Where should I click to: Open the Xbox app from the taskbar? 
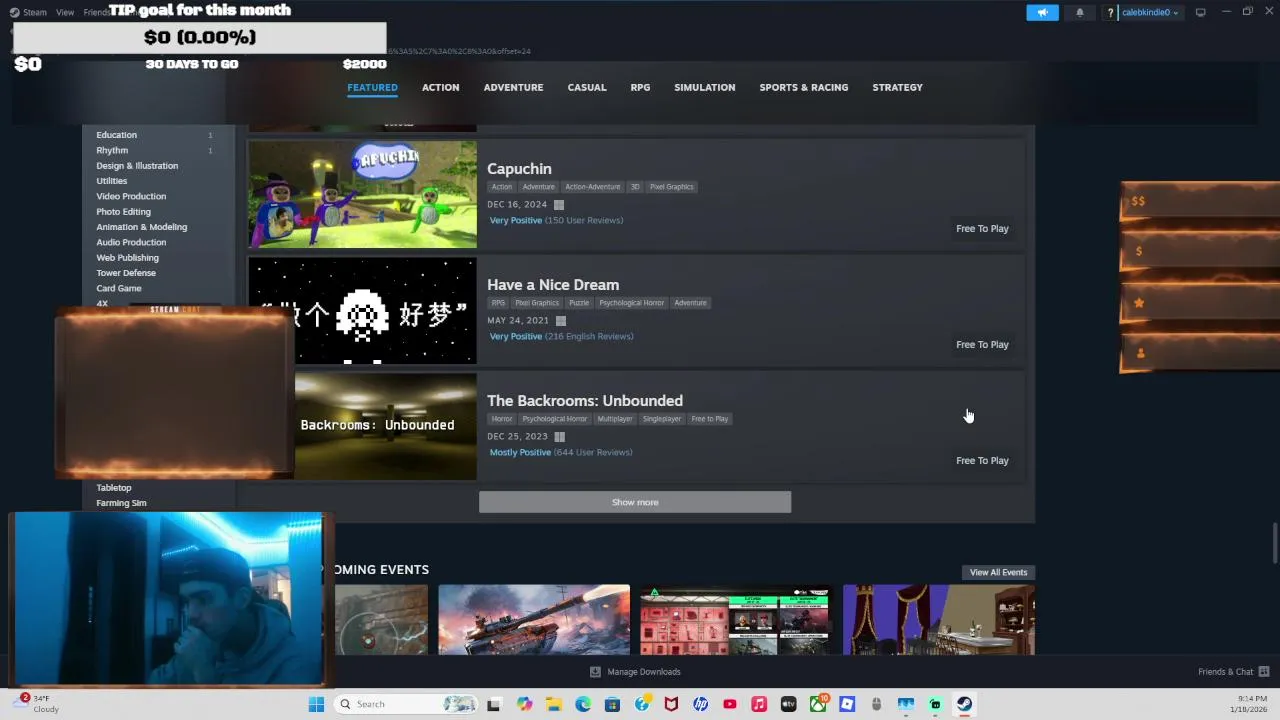click(x=818, y=704)
